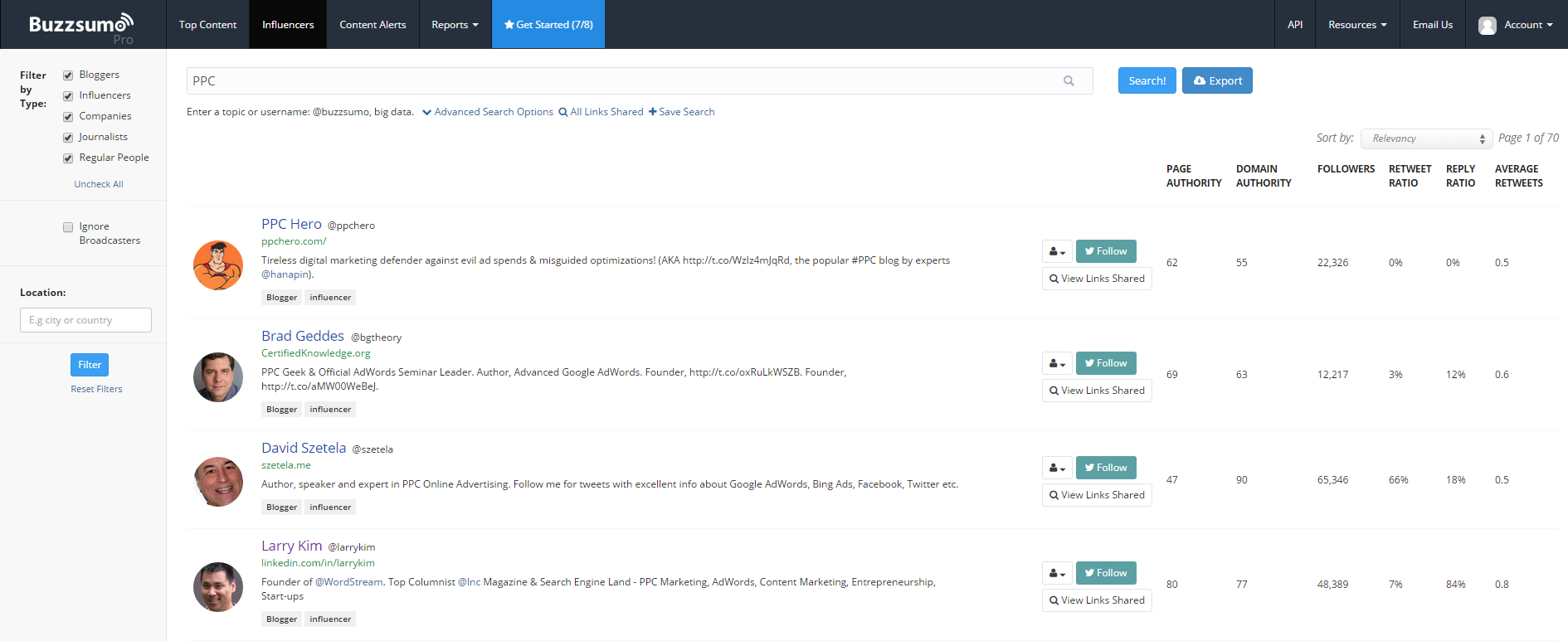Click PPC Hero's orange avatar picture
Screen dimensions: 1568x641
point(218,265)
